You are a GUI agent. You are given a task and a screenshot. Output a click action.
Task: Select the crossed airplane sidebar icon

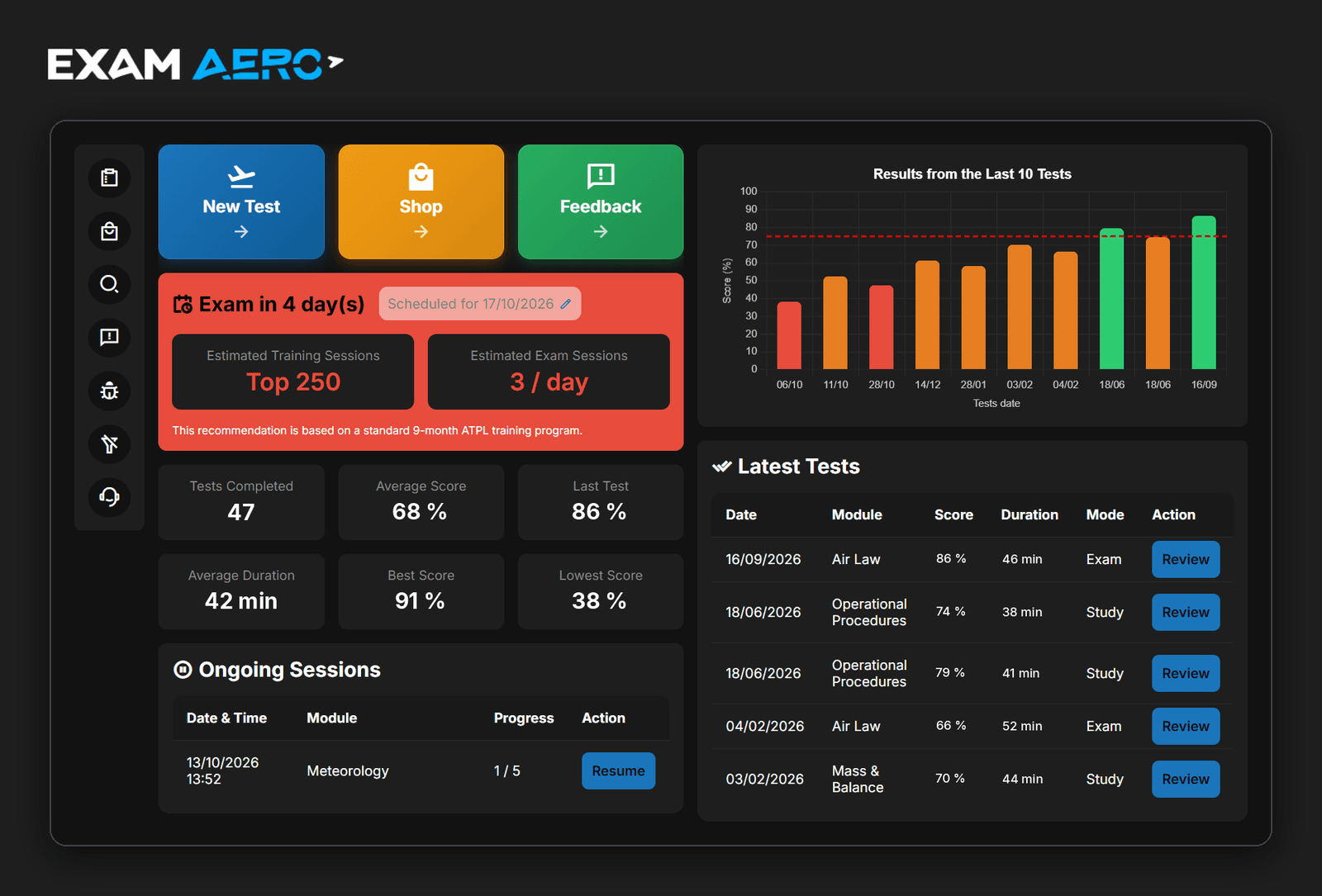click(x=109, y=444)
